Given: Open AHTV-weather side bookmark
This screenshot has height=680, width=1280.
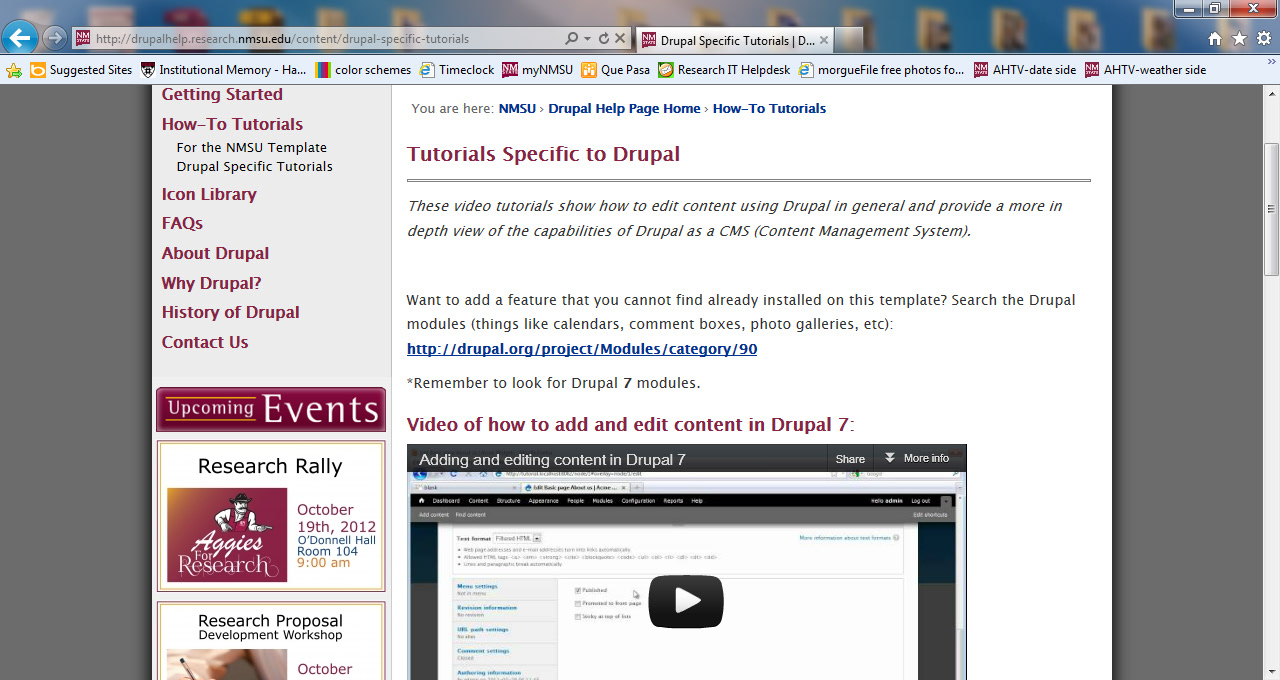Looking at the screenshot, I should pyautogui.click(x=1145, y=70).
